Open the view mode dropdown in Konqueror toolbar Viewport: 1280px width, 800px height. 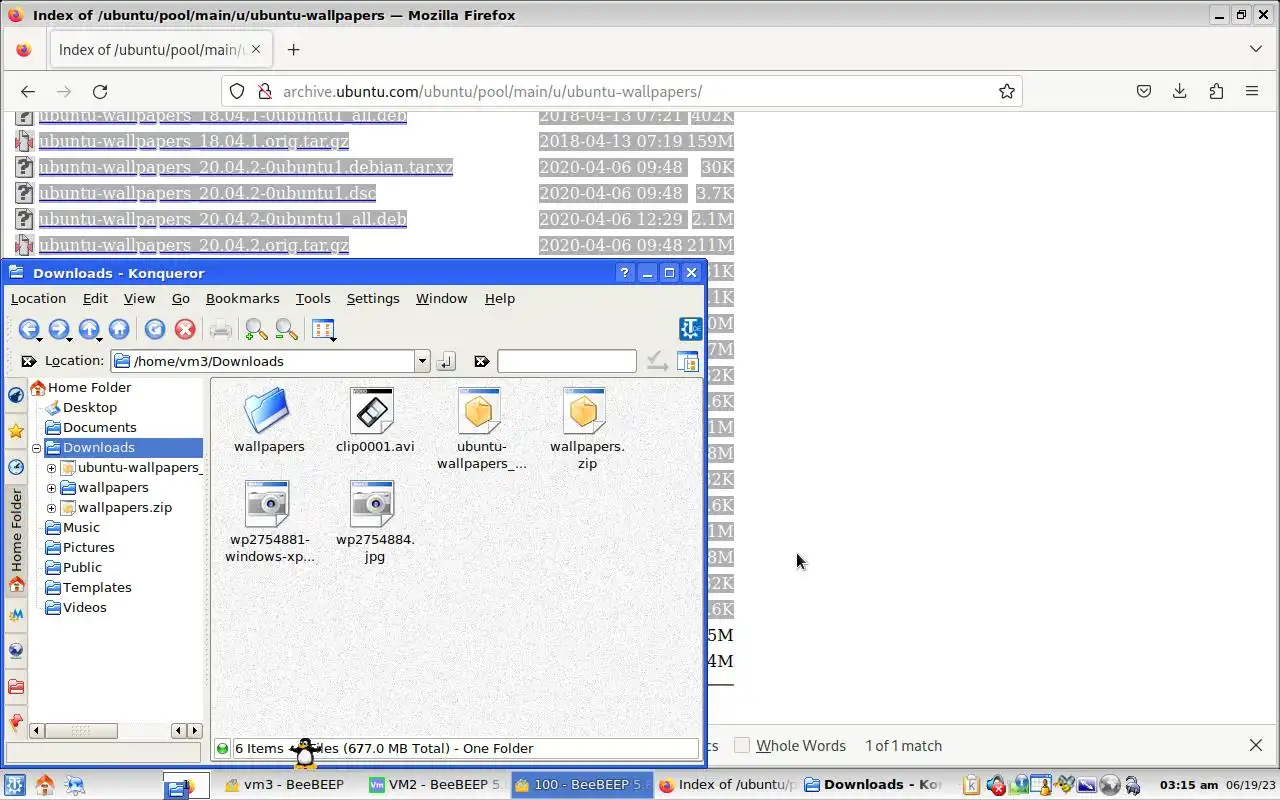323,329
